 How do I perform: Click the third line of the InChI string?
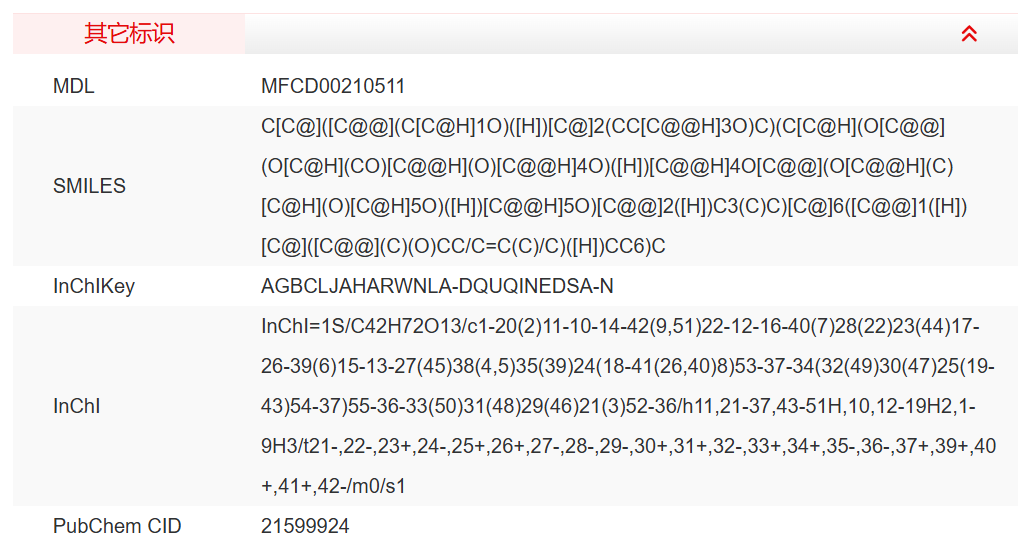627,407
